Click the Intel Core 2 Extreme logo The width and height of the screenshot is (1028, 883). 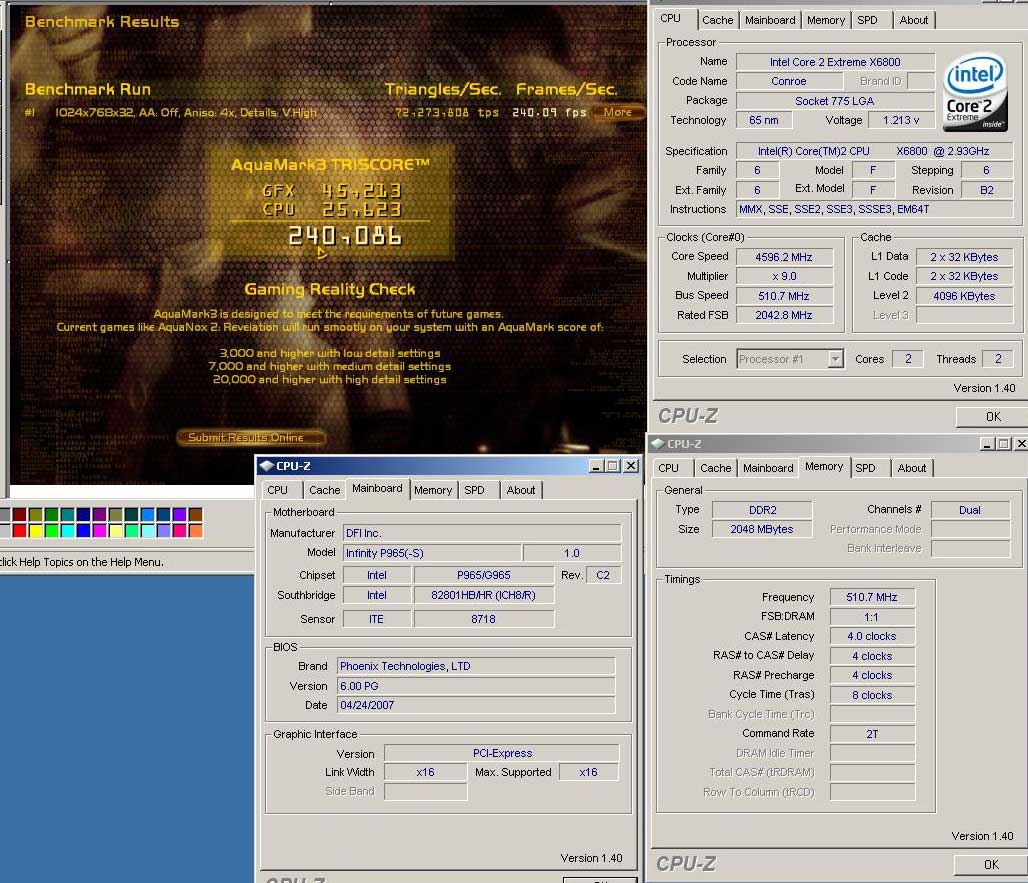(974, 92)
